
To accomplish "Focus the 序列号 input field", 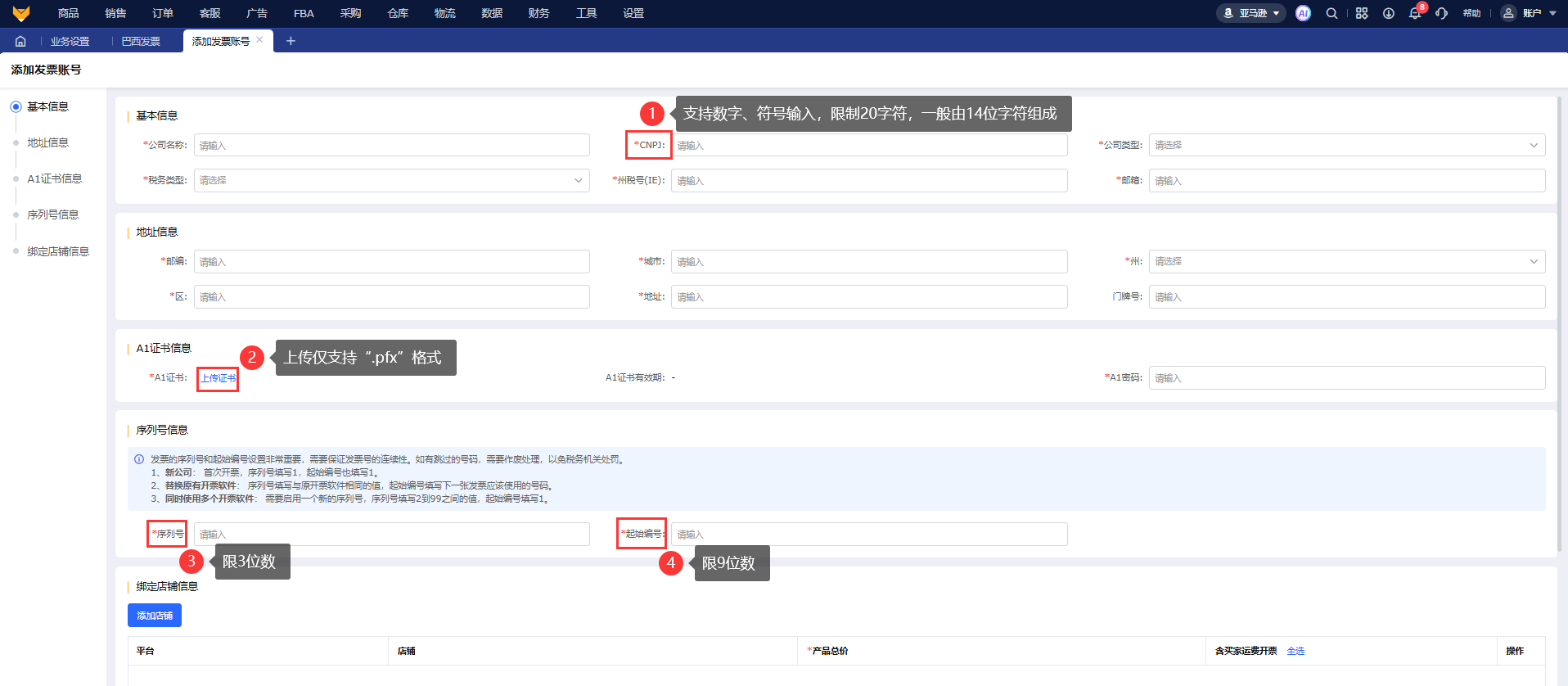I will pos(392,534).
